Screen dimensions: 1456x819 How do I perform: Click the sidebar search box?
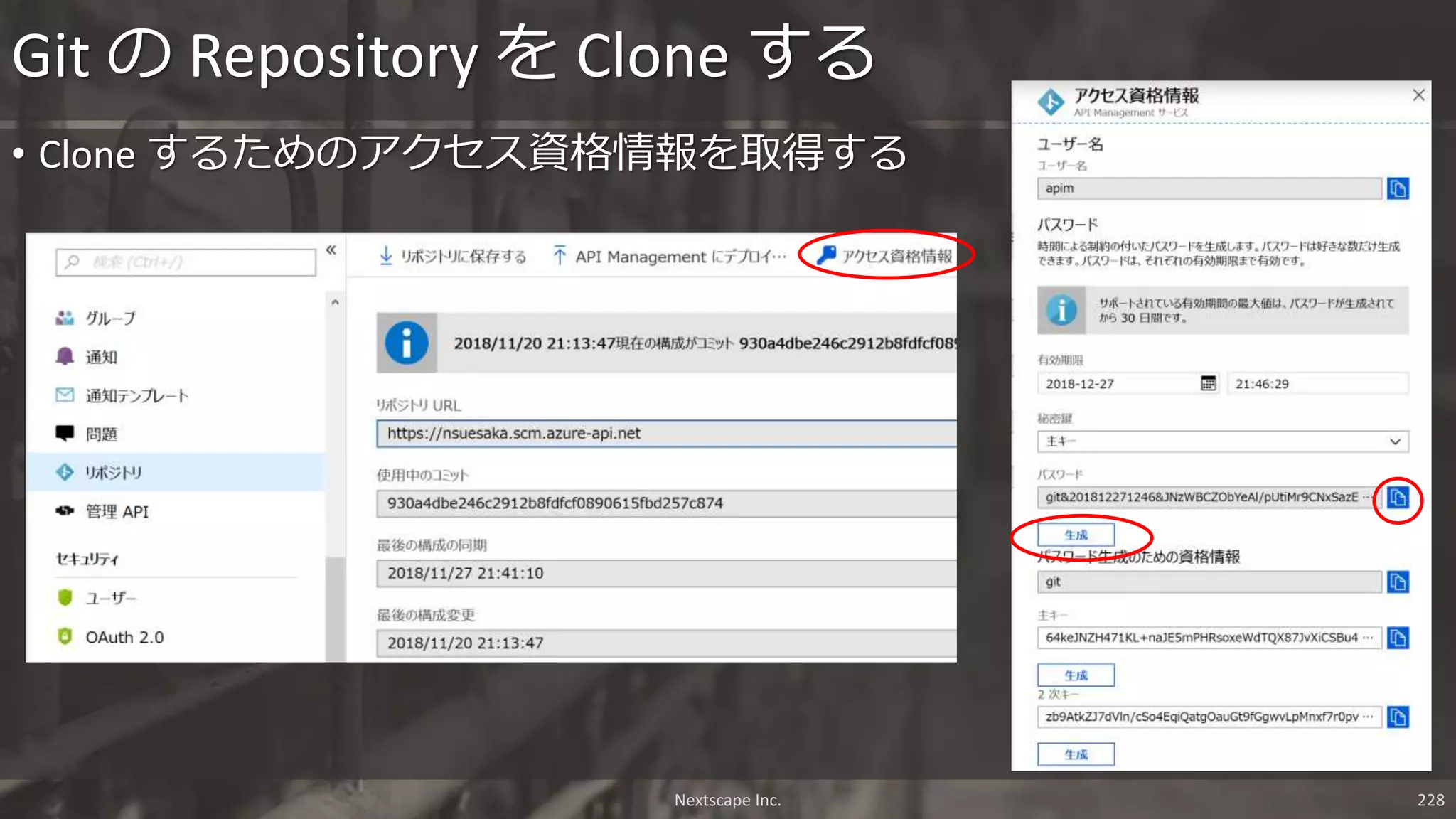coord(186,262)
